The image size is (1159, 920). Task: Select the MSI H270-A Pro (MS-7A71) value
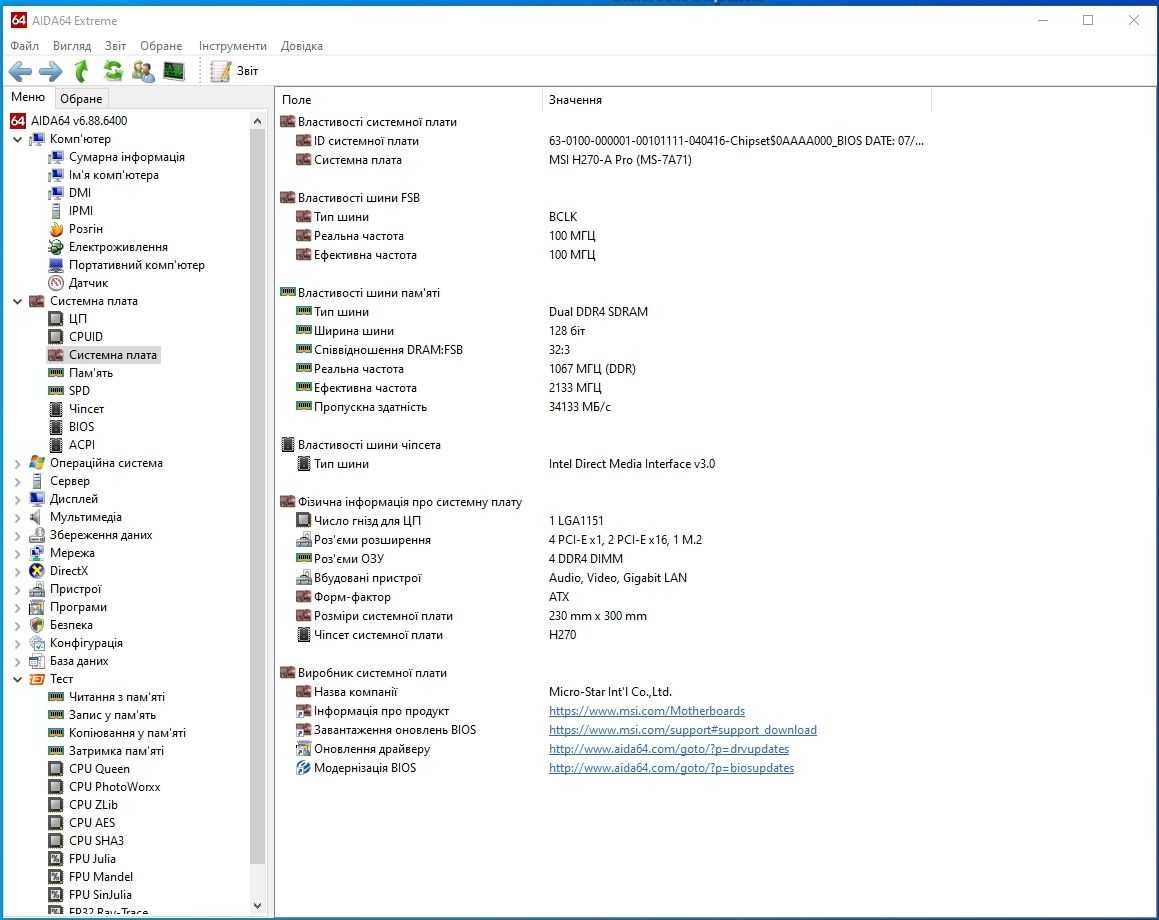[619, 160]
